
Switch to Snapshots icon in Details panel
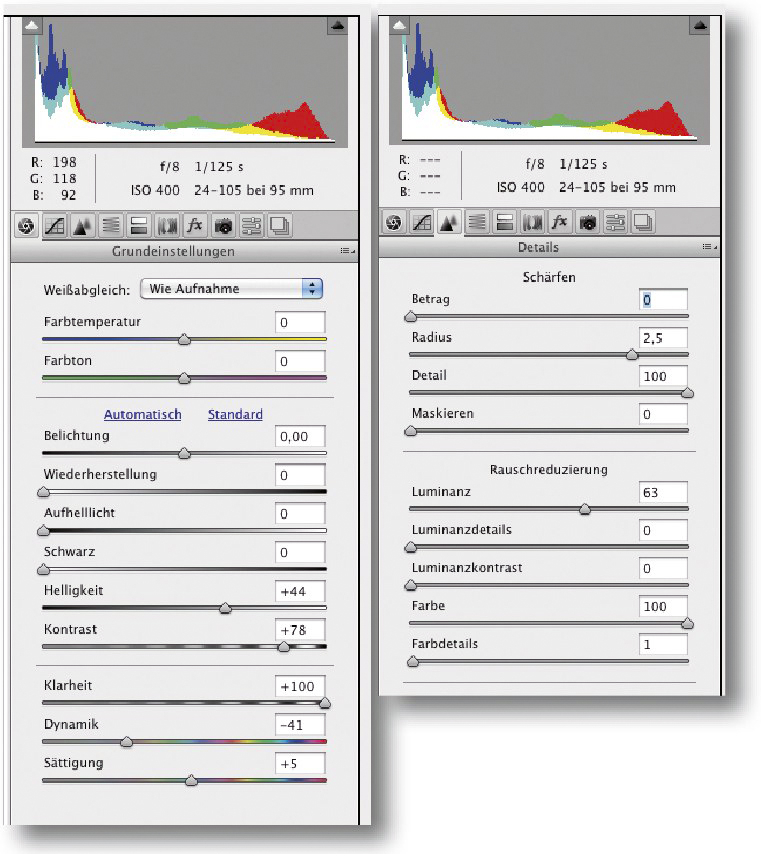[643, 222]
